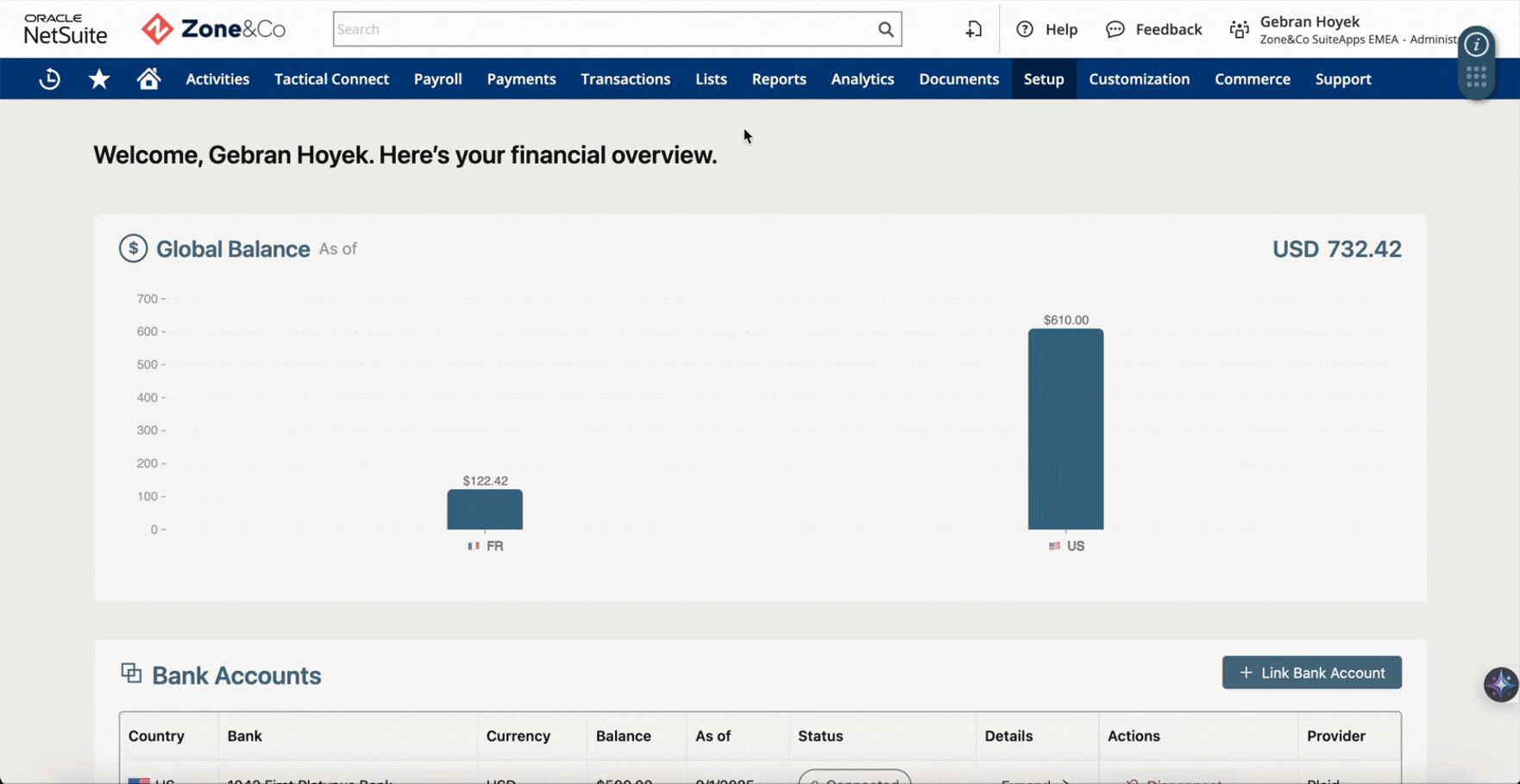Open the Payments menu

point(521,78)
